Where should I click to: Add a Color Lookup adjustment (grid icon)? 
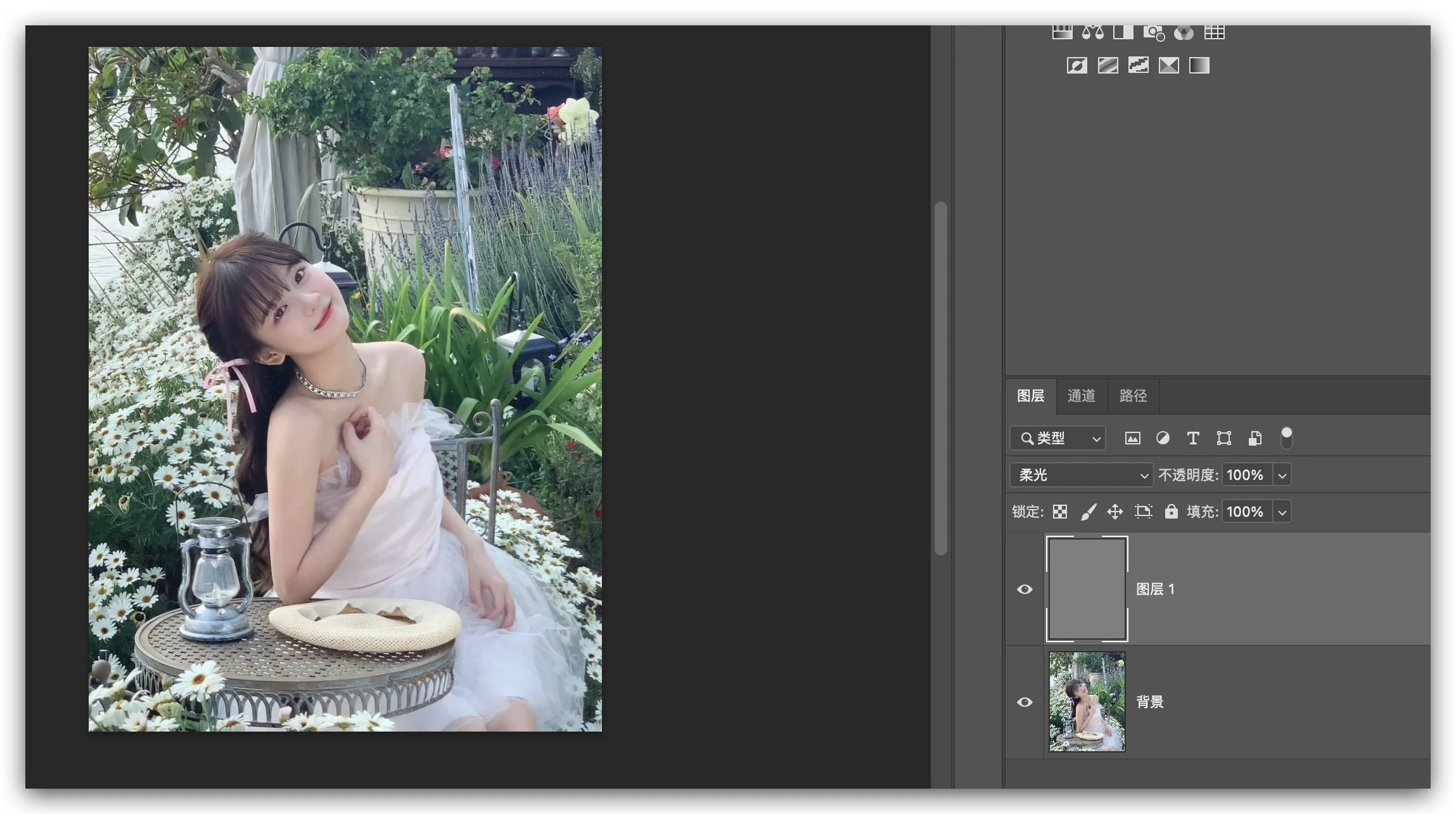pyautogui.click(x=1214, y=32)
